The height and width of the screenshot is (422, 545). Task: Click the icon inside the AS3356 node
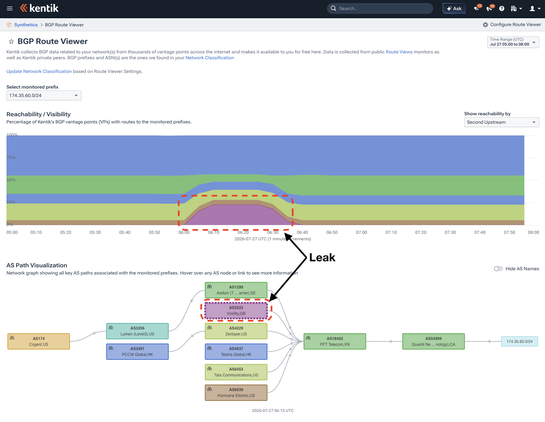coord(111,327)
